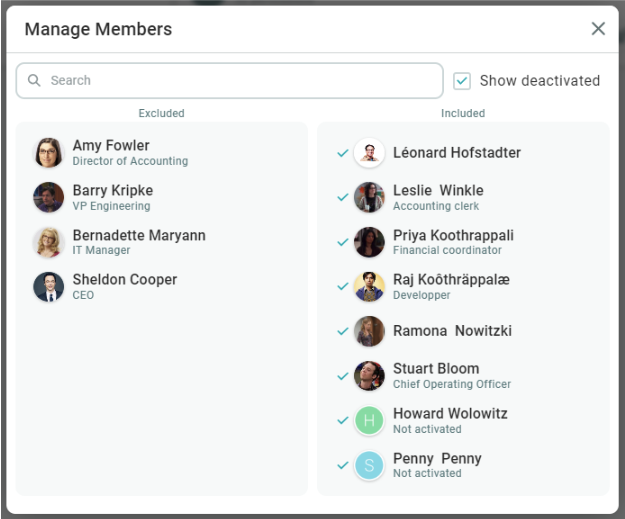
Task: Deselect the checkmark by Ramona Nowitzki
Action: pos(343,331)
